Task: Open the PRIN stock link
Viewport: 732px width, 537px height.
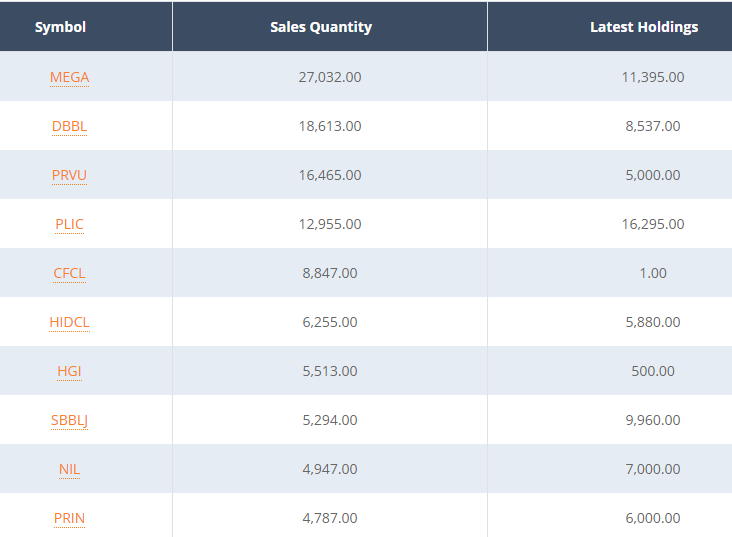Action: 69,518
